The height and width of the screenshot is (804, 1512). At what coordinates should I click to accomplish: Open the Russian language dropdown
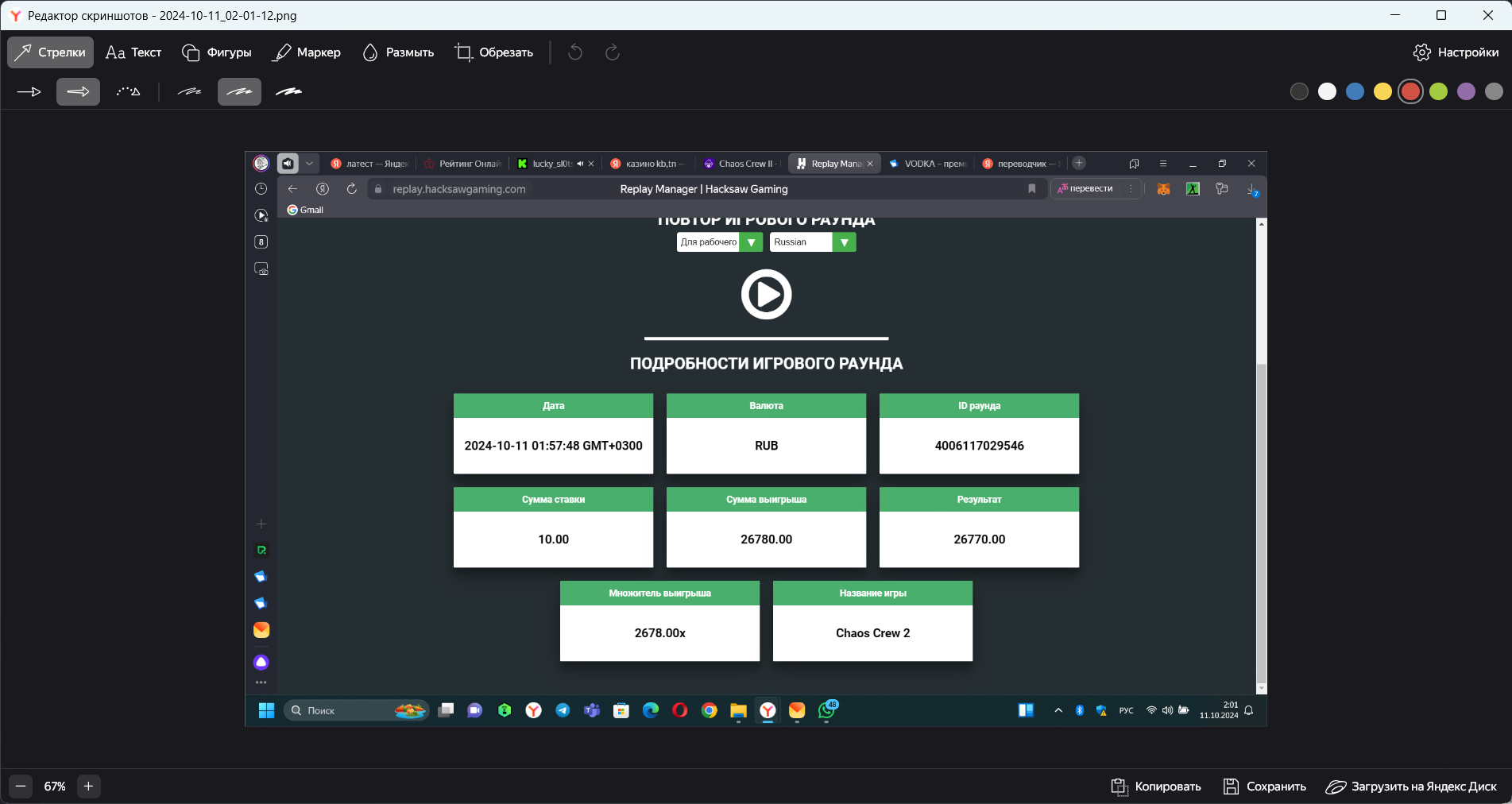click(844, 242)
